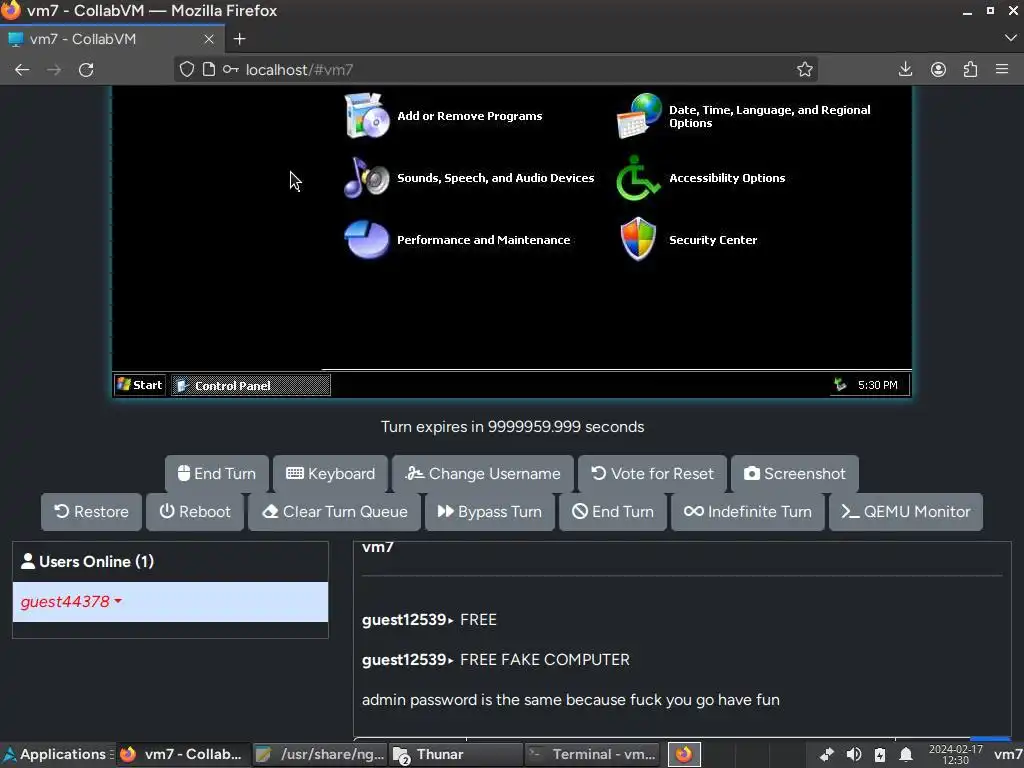Image resolution: width=1024 pixels, height=768 pixels.
Task: Click the VM system tray network icon
Action: coord(840,385)
